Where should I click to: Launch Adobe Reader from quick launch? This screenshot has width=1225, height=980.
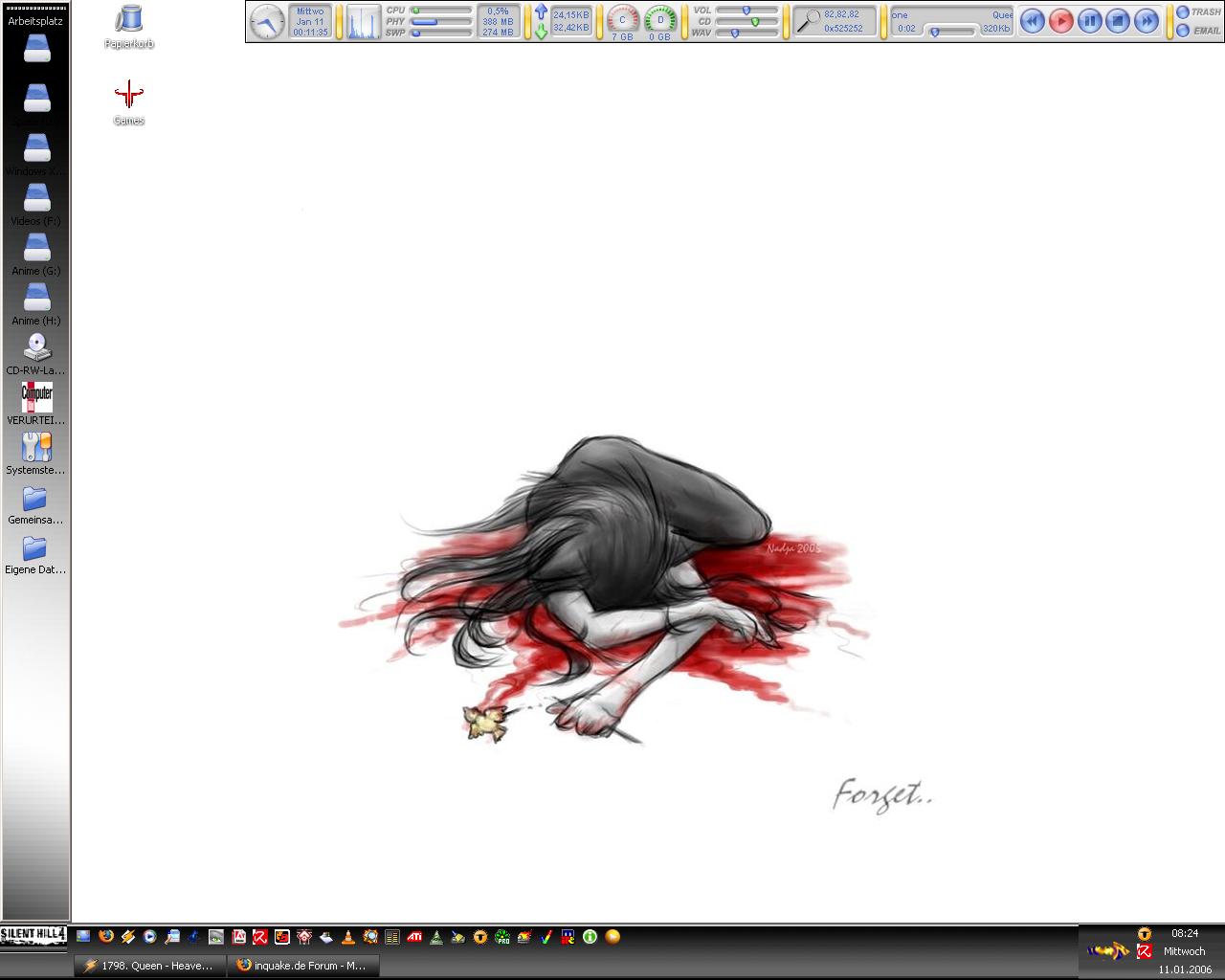point(238,937)
